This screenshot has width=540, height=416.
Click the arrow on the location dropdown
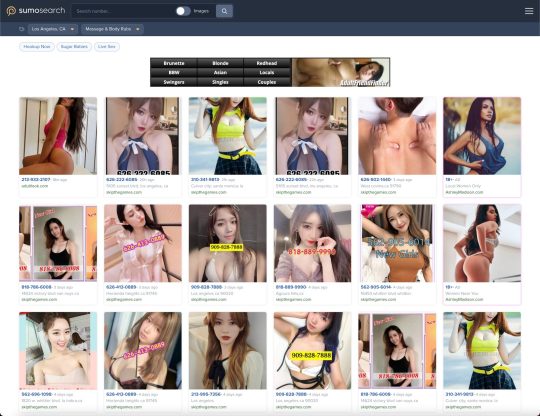click(72, 29)
